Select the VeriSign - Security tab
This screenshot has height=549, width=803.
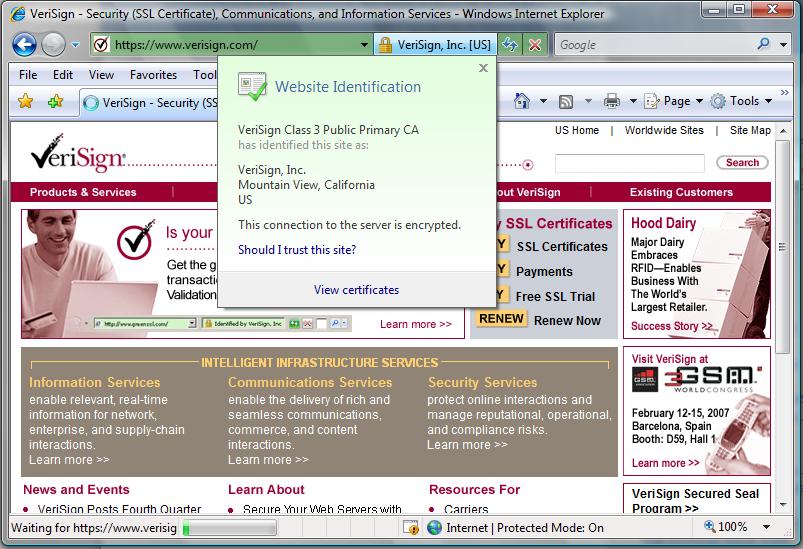[150, 103]
